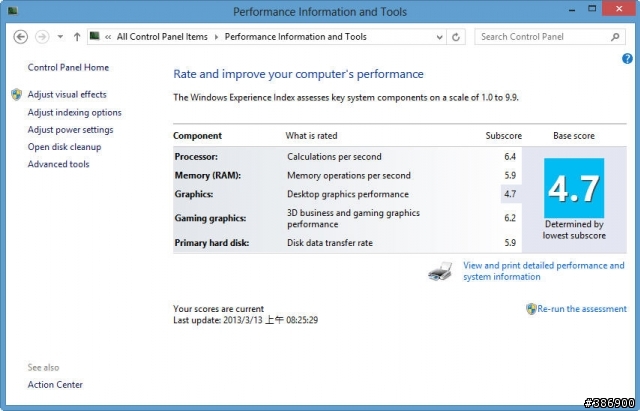Click the Control Panel icon in address bar
Image resolution: width=640 pixels, height=411 pixels.
(x=95, y=36)
